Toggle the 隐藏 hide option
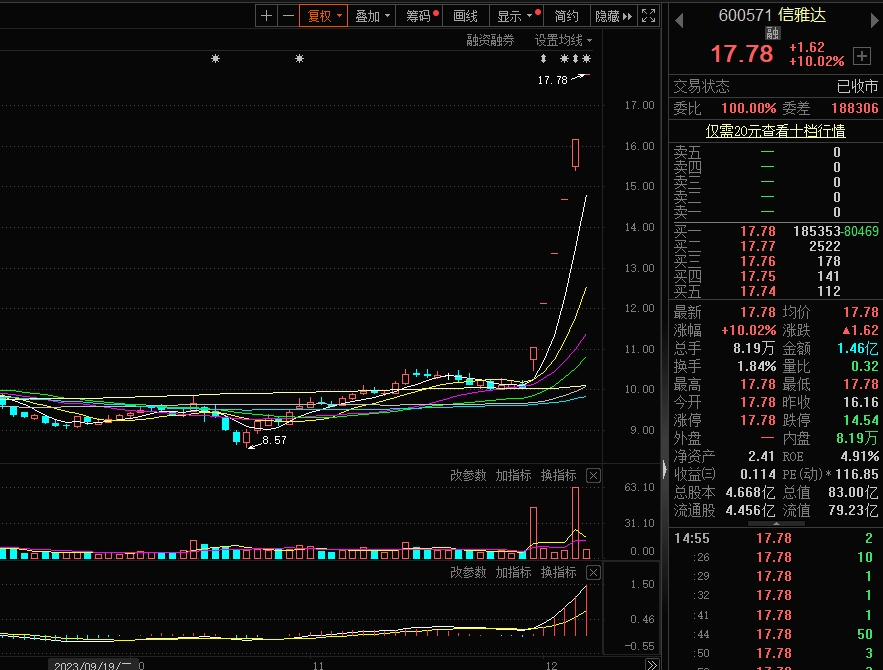This screenshot has height=670, width=883. tap(607, 16)
